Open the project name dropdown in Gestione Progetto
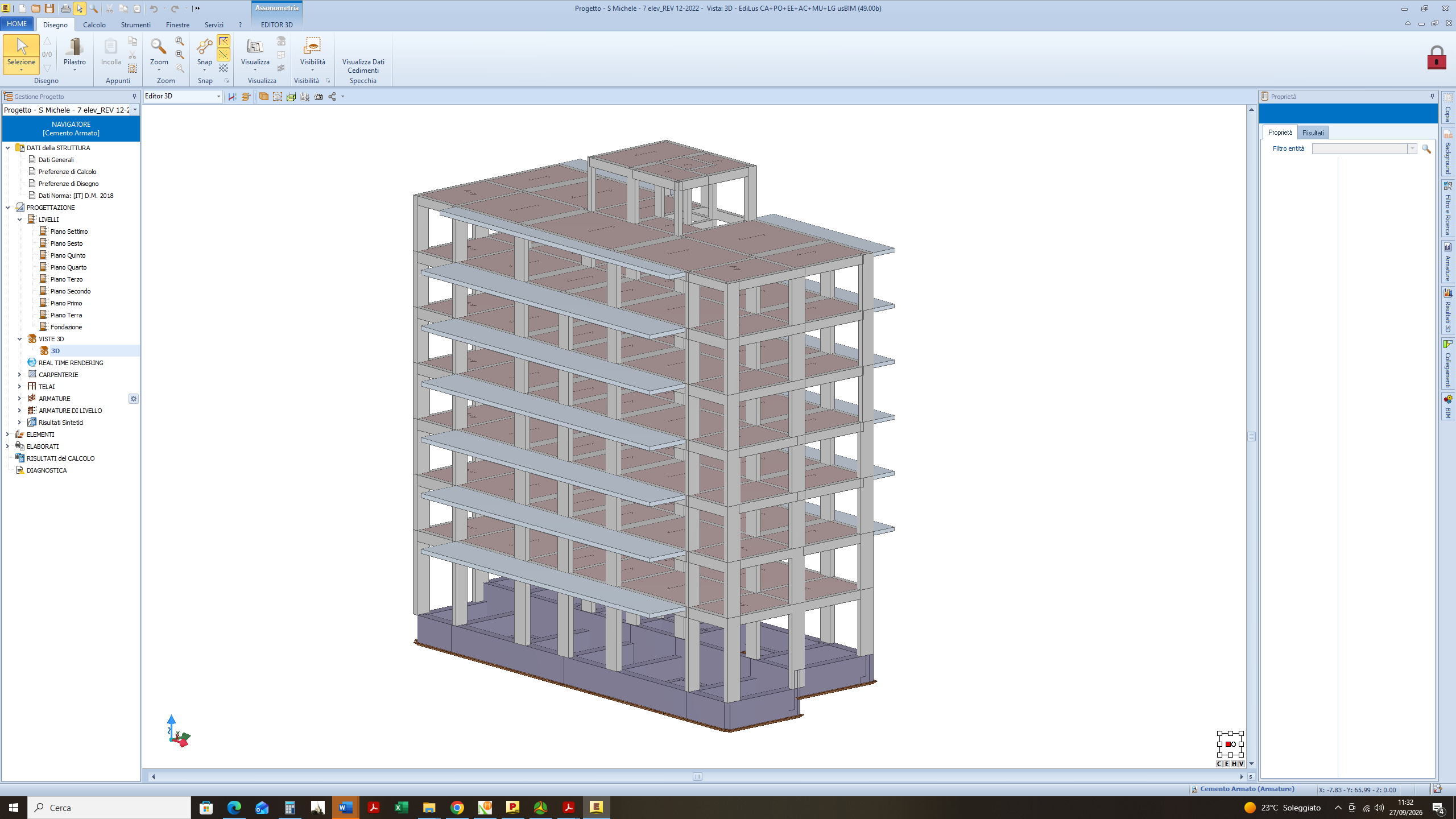Screen dimensions: 1456x819 pos(135,110)
